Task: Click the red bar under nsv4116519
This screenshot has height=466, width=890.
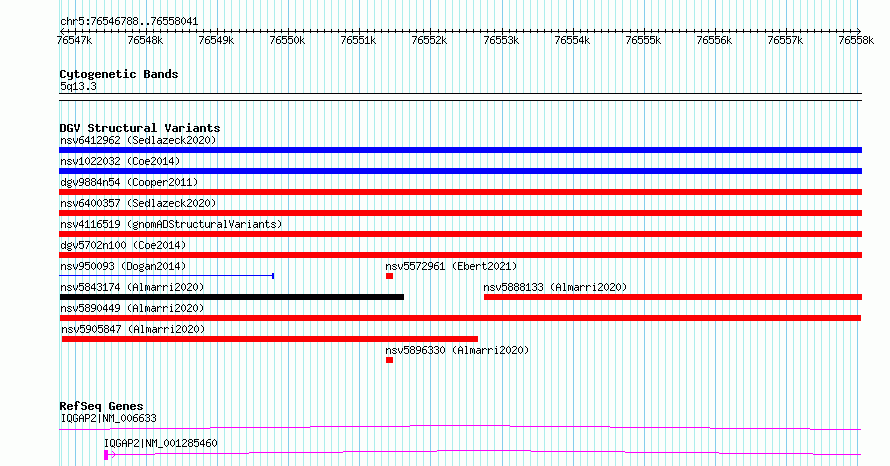Action: click(x=460, y=234)
